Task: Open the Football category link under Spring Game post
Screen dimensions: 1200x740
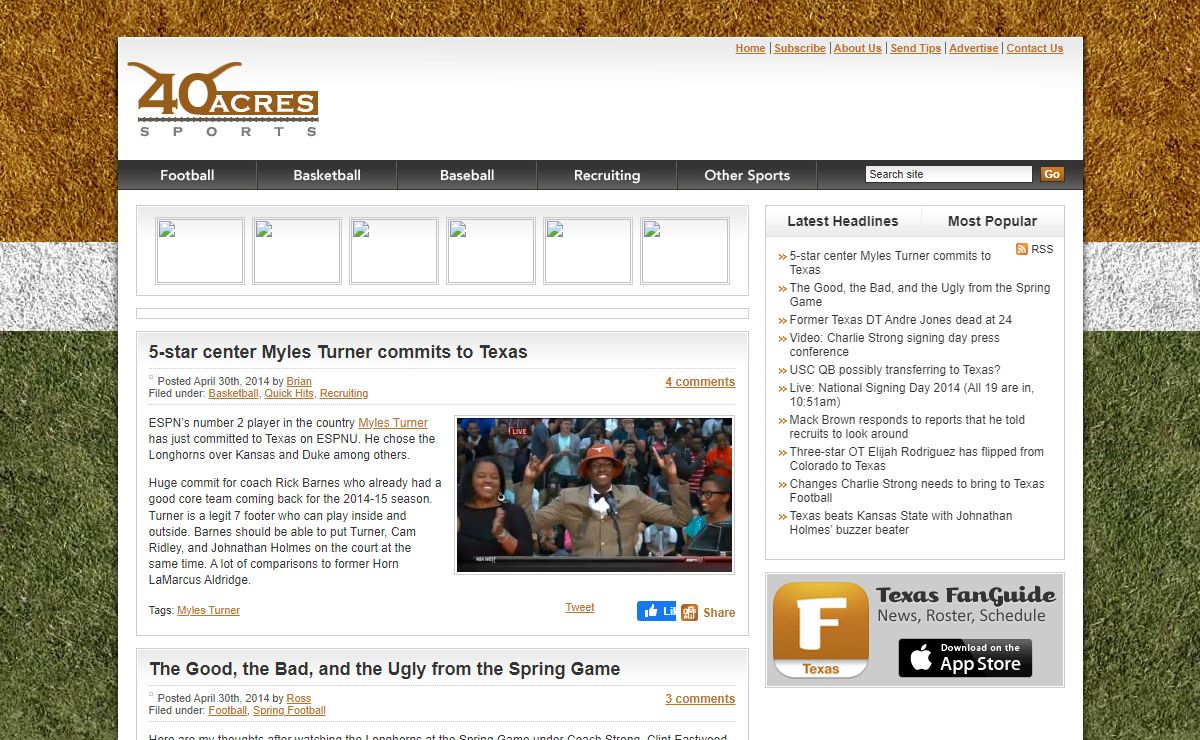Action: pos(228,710)
